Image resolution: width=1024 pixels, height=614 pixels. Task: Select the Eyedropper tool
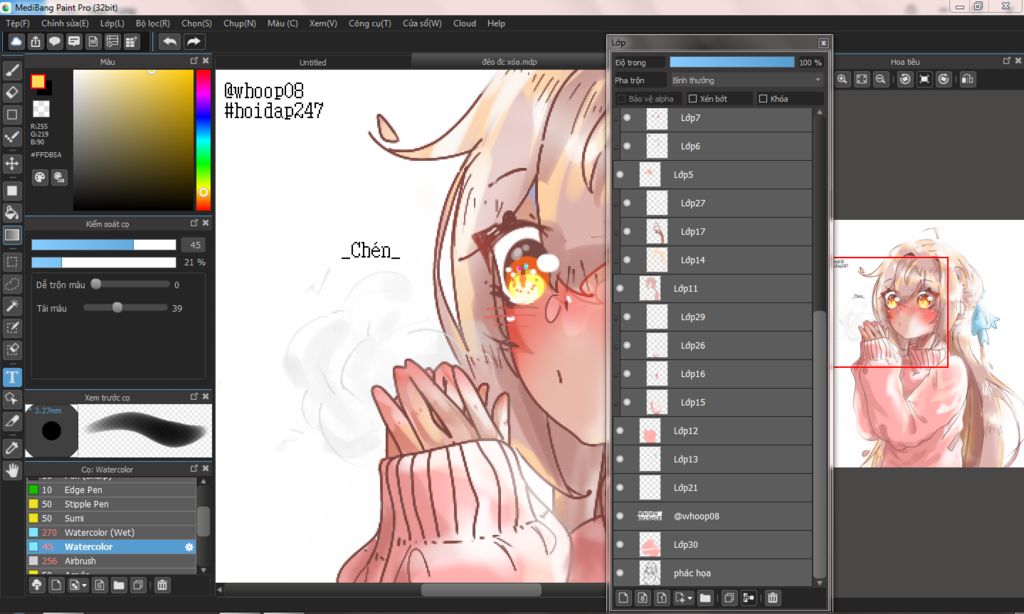click(12, 447)
